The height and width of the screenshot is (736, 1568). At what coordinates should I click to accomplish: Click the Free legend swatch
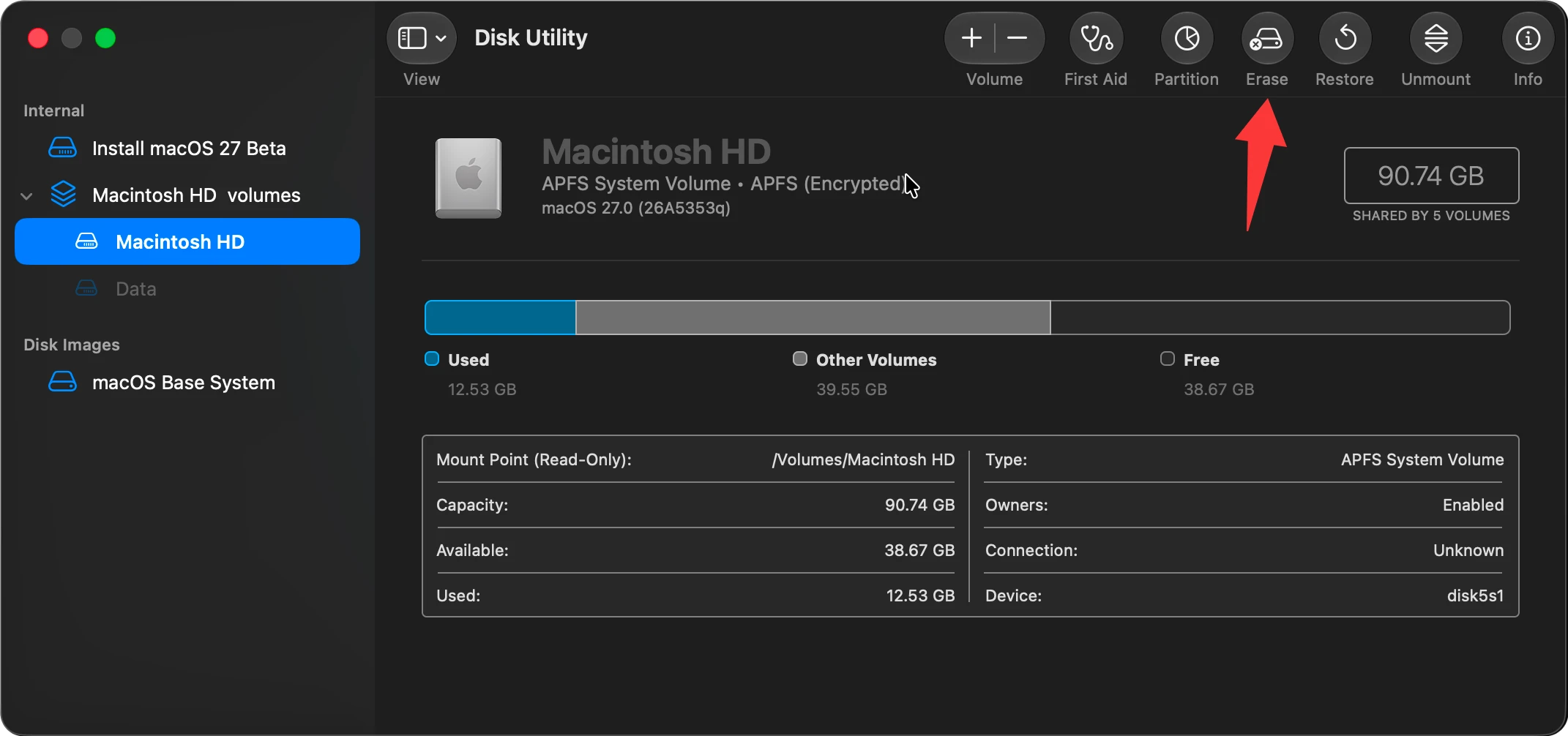1168,358
